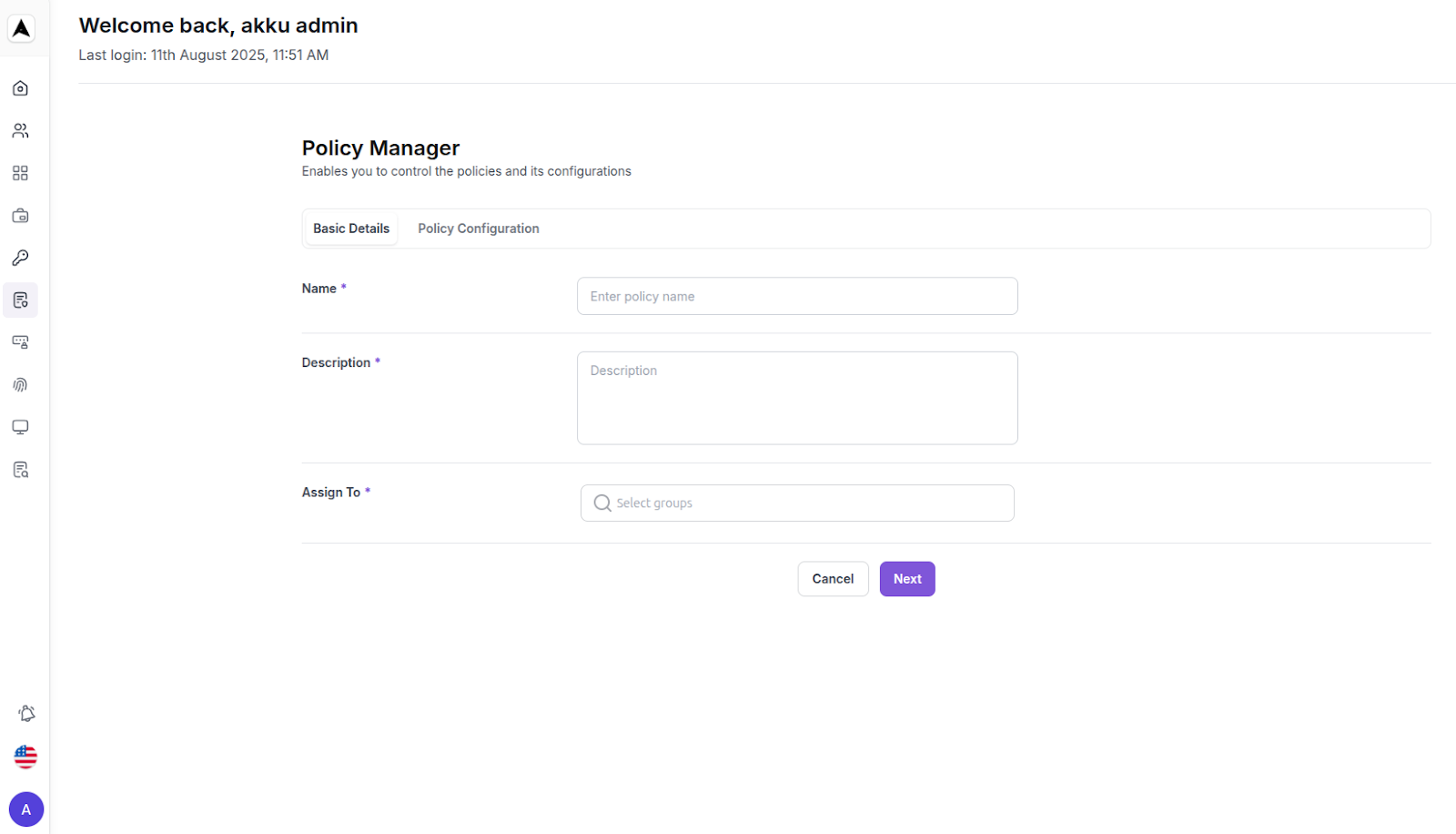Viewport: 1456px width, 834px height.
Task: Open the notifications bell
Action: [25, 713]
